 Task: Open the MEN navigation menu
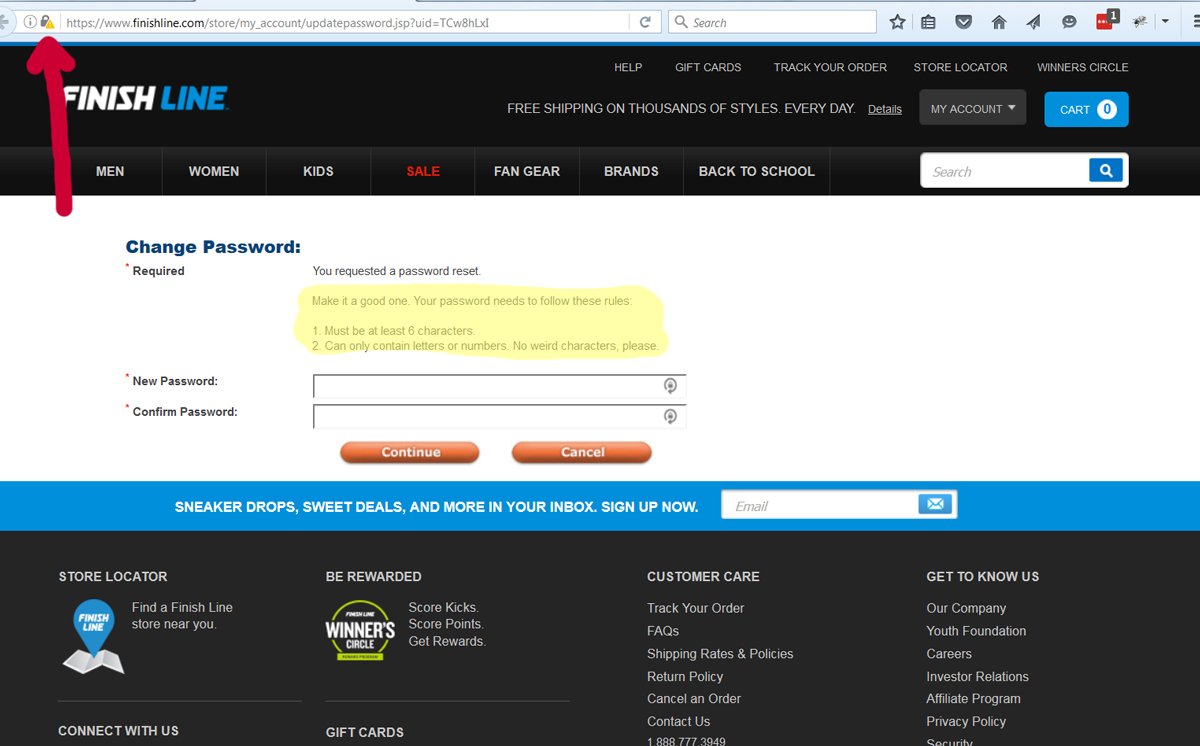tap(110, 171)
